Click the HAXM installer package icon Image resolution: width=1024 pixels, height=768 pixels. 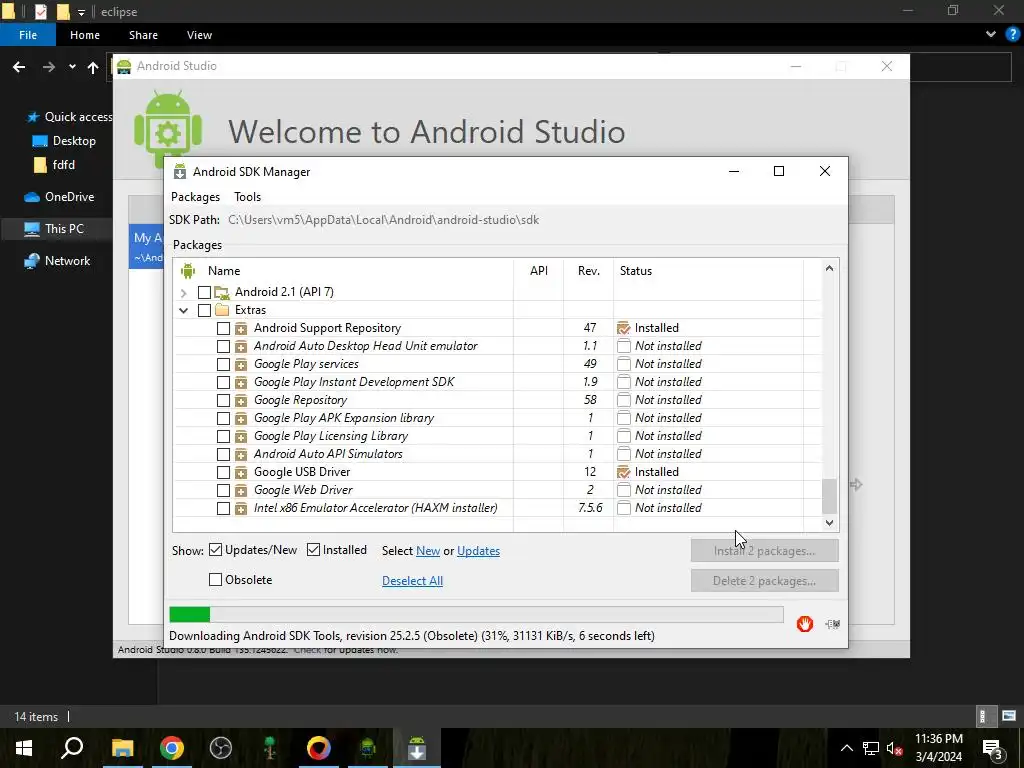coord(241,508)
